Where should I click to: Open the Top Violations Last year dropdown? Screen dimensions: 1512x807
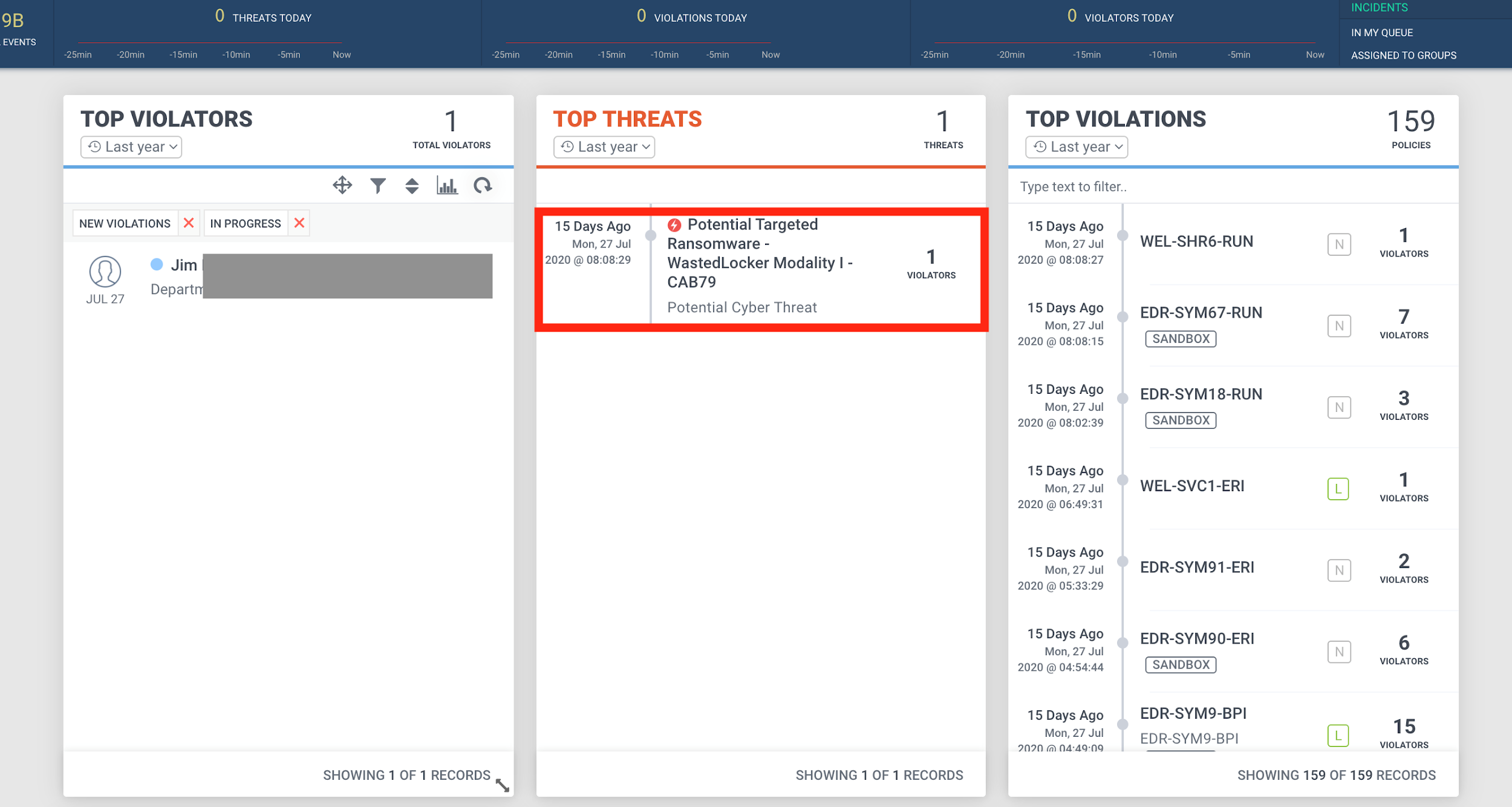coord(1077,147)
